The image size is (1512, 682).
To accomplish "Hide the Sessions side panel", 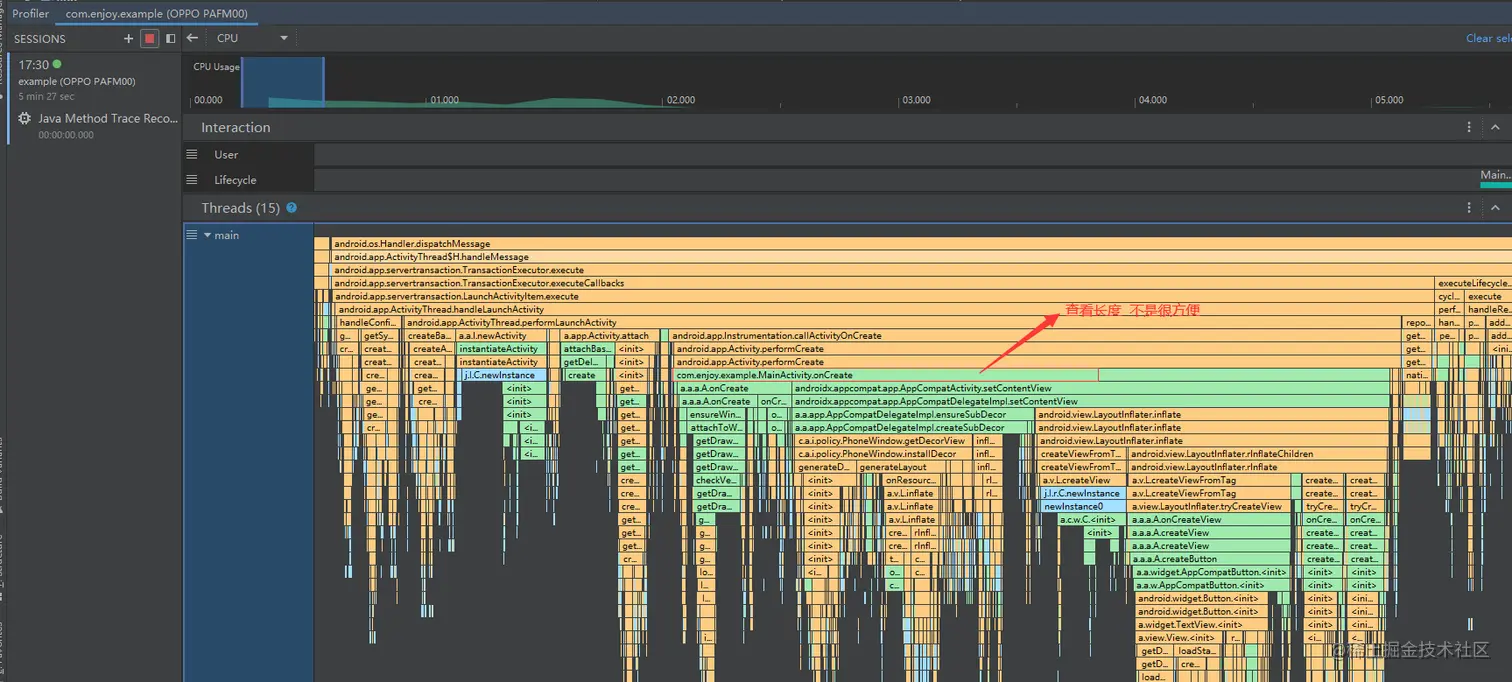I will click(171, 39).
